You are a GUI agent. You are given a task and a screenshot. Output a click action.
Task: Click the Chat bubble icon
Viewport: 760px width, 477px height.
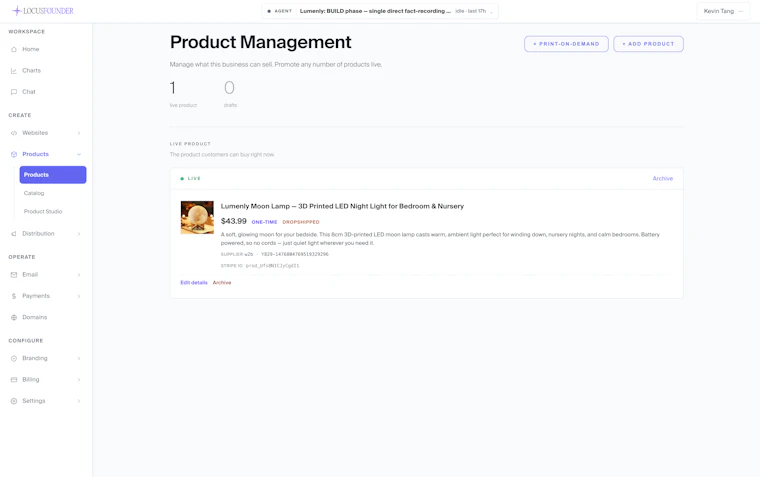(x=14, y=92)
